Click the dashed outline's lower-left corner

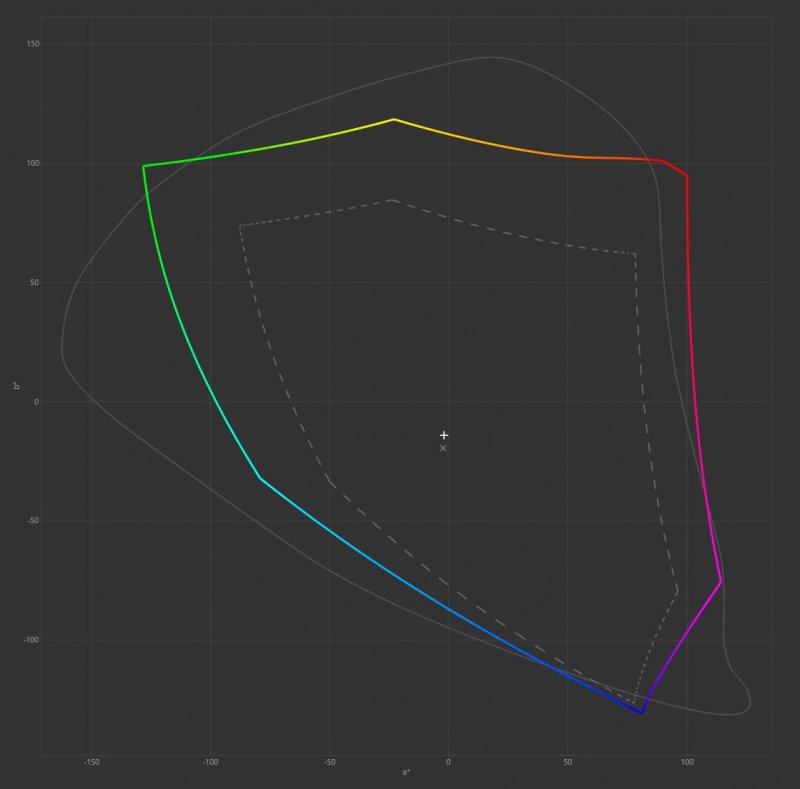pos(329,481)
